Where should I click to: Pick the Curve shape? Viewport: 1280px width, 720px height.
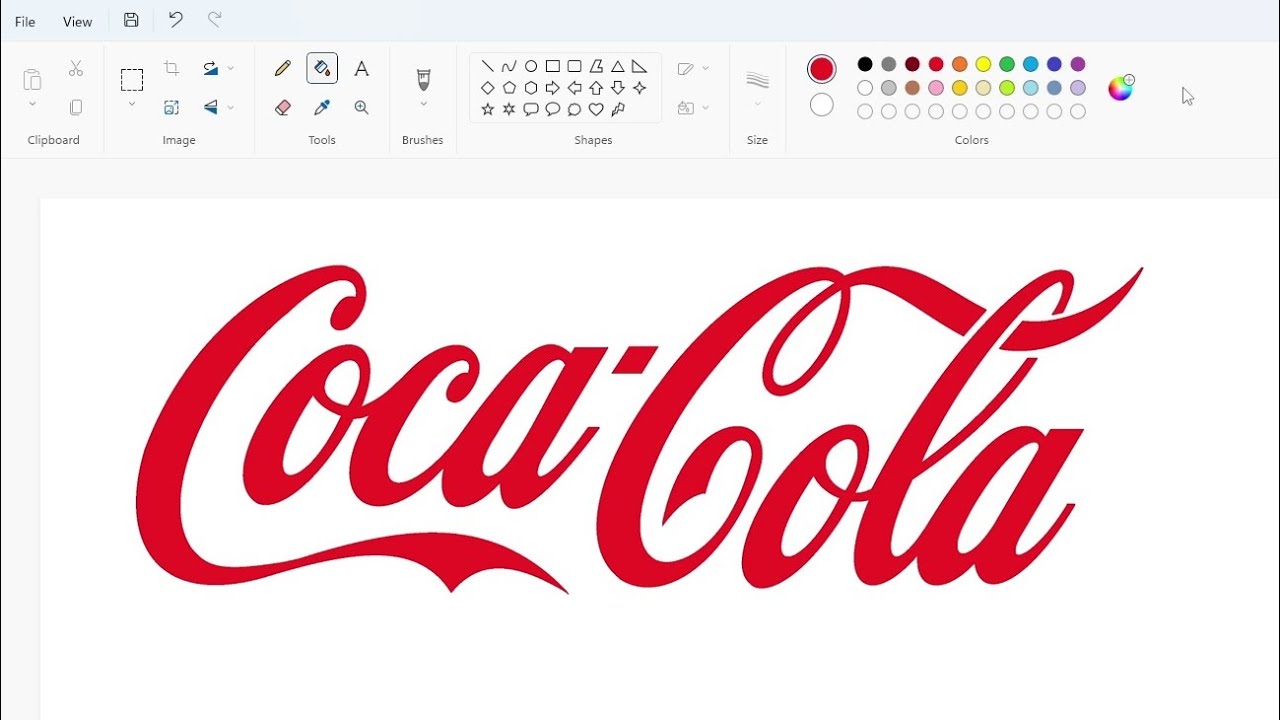coord(509,67)
